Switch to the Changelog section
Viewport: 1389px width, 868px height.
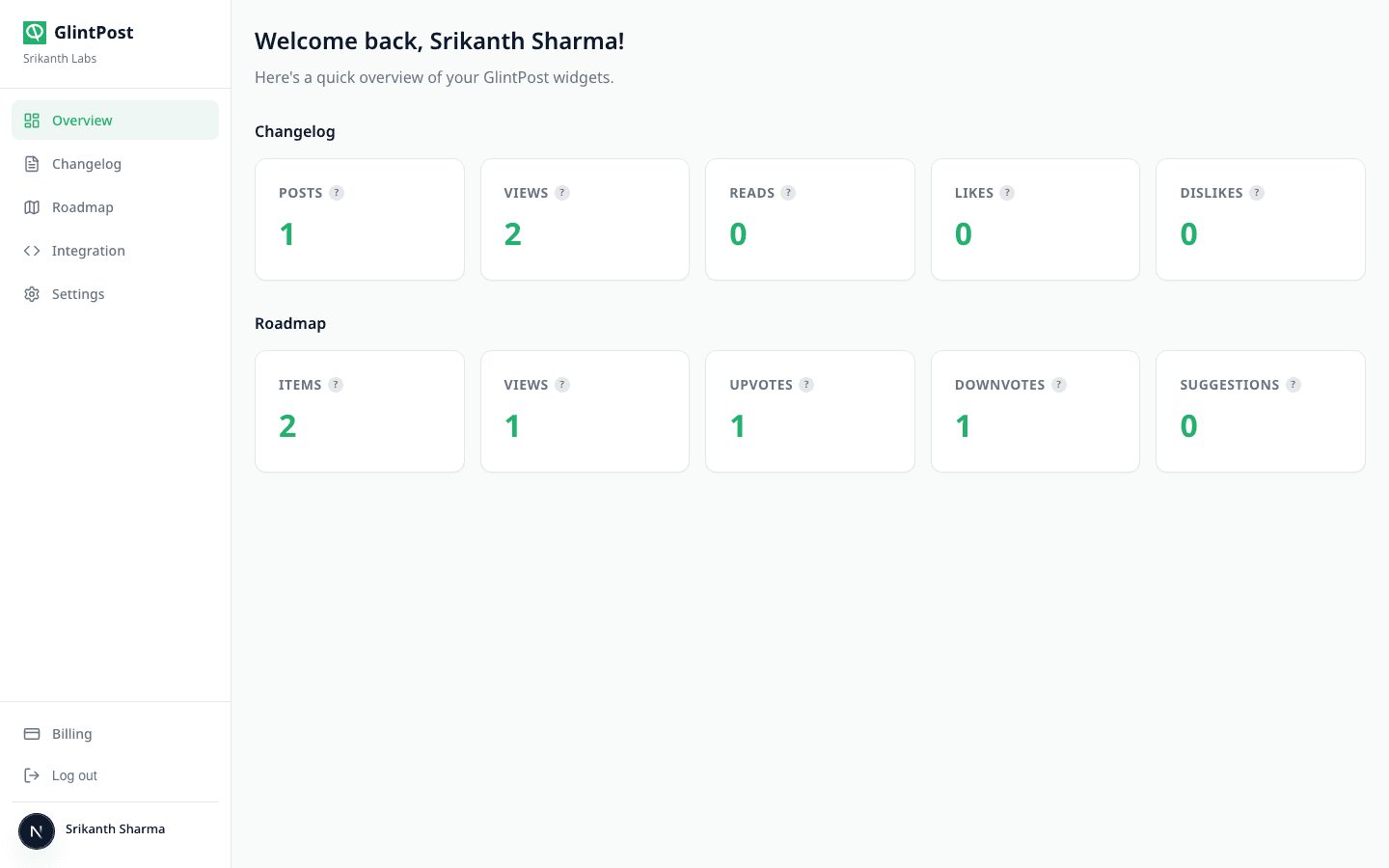tap(87, 164)
